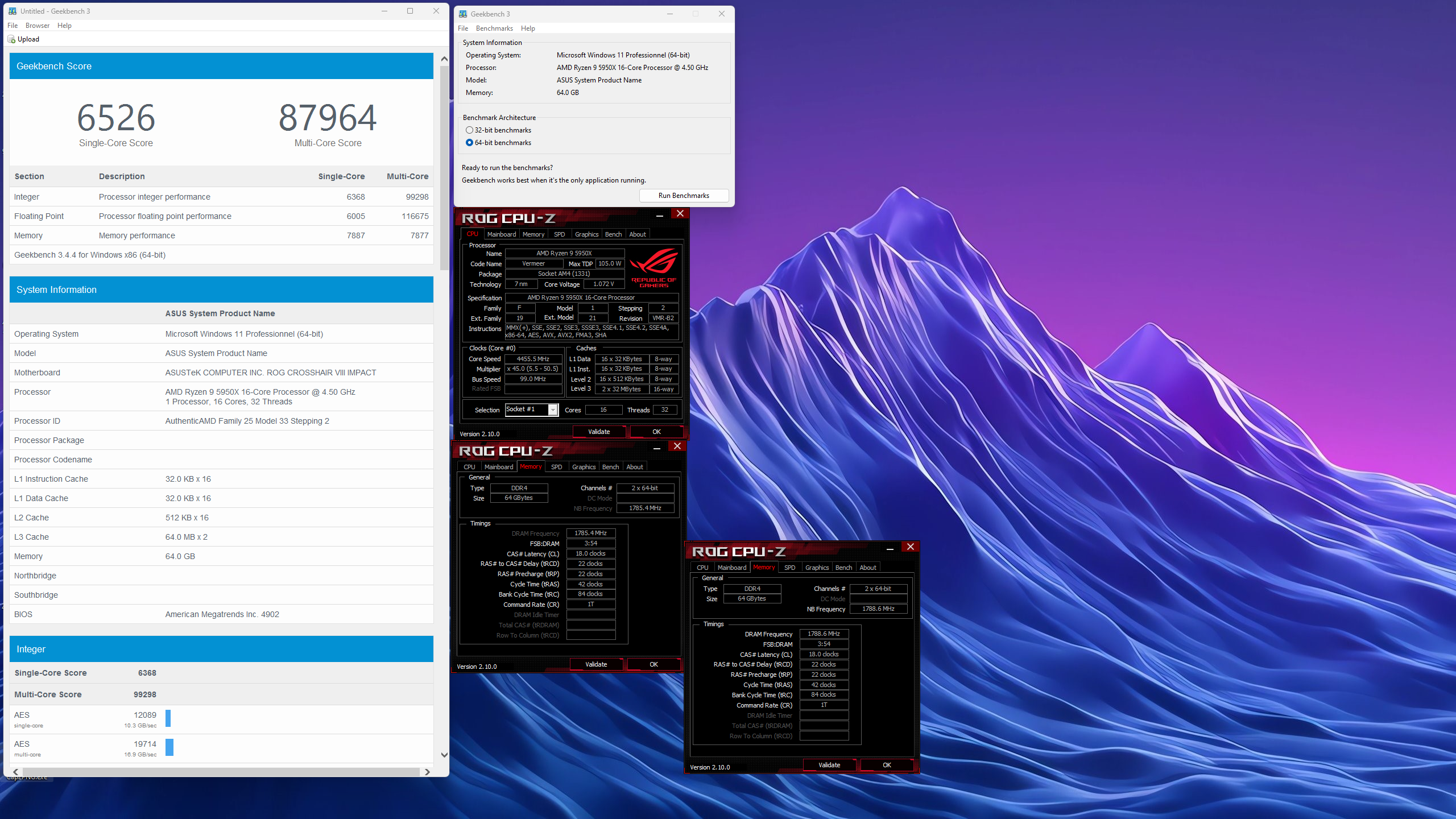Open Socket #1 selection dropdown in CPU-Z
1456x819 pixels.
click(552, 410)
